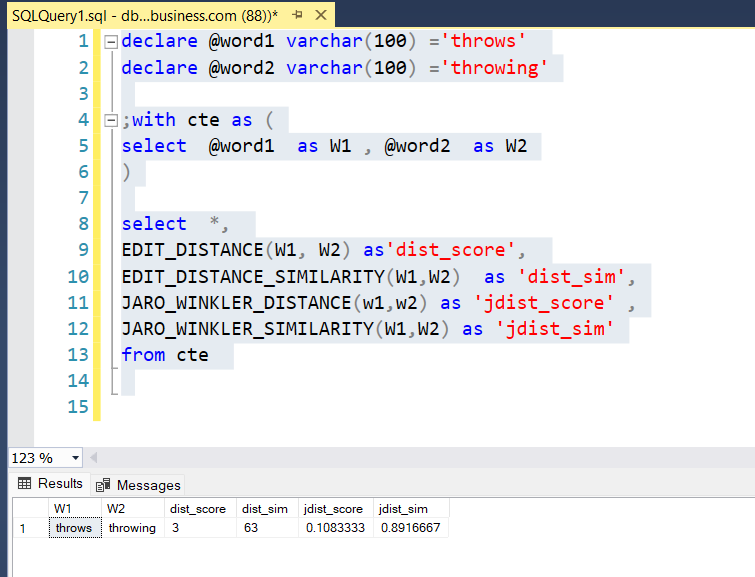Click 'jdist_sim' alias on line 12

coord(555,329)
